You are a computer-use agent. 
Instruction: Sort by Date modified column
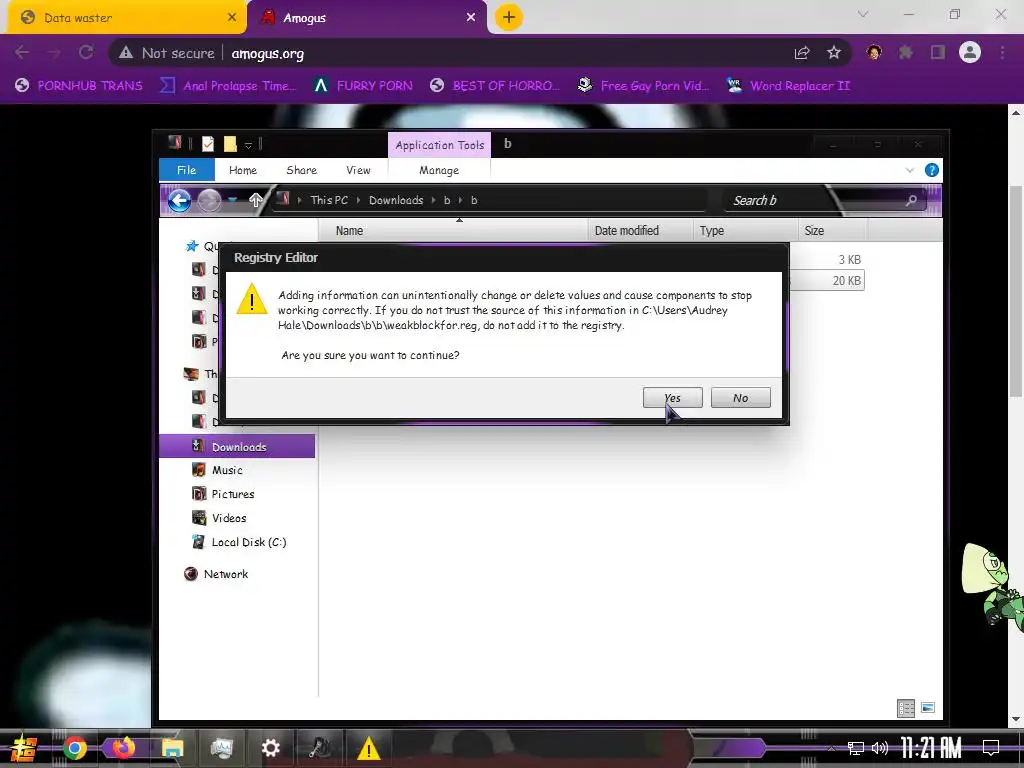point(640,231)
